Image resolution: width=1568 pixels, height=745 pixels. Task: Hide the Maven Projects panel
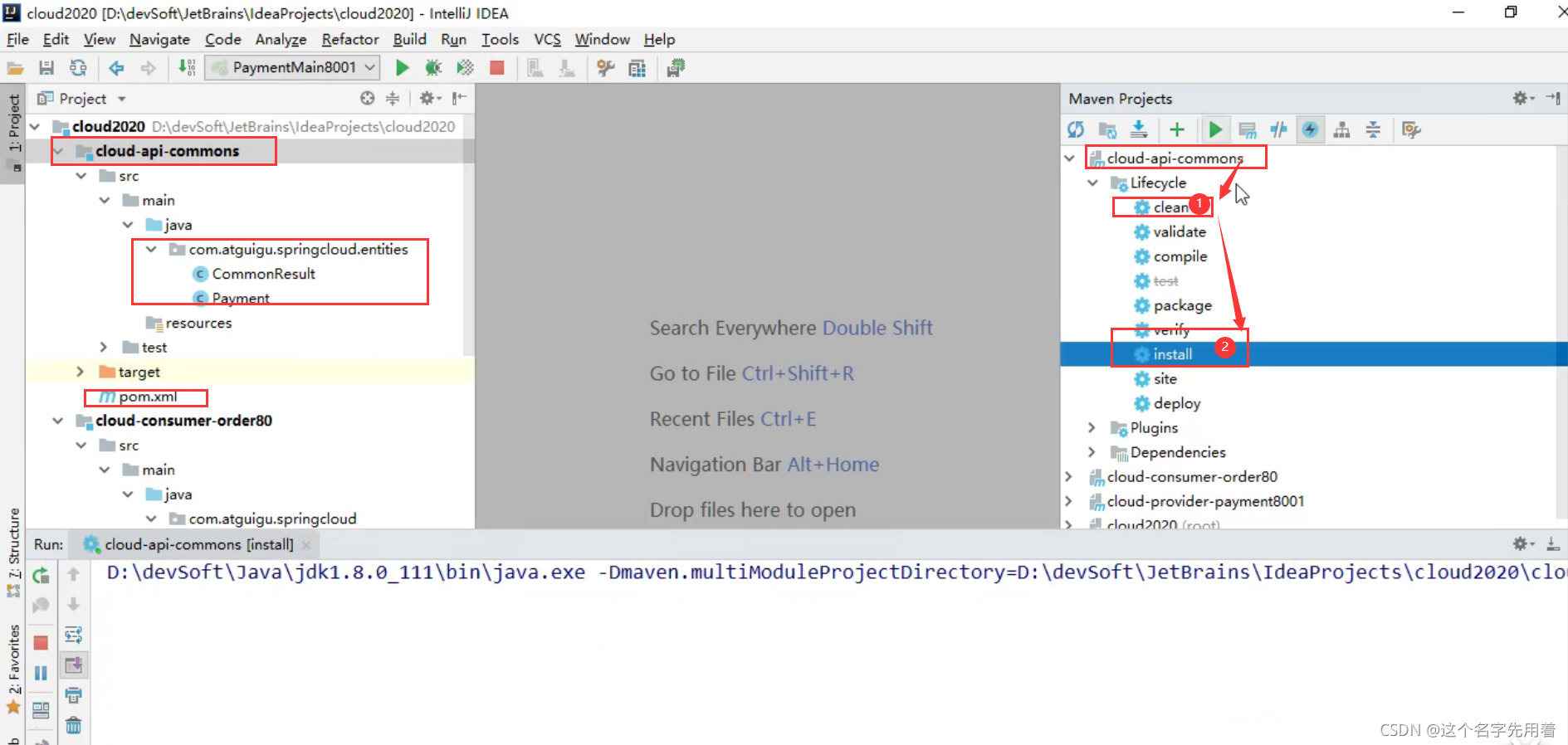point(1553,98)
